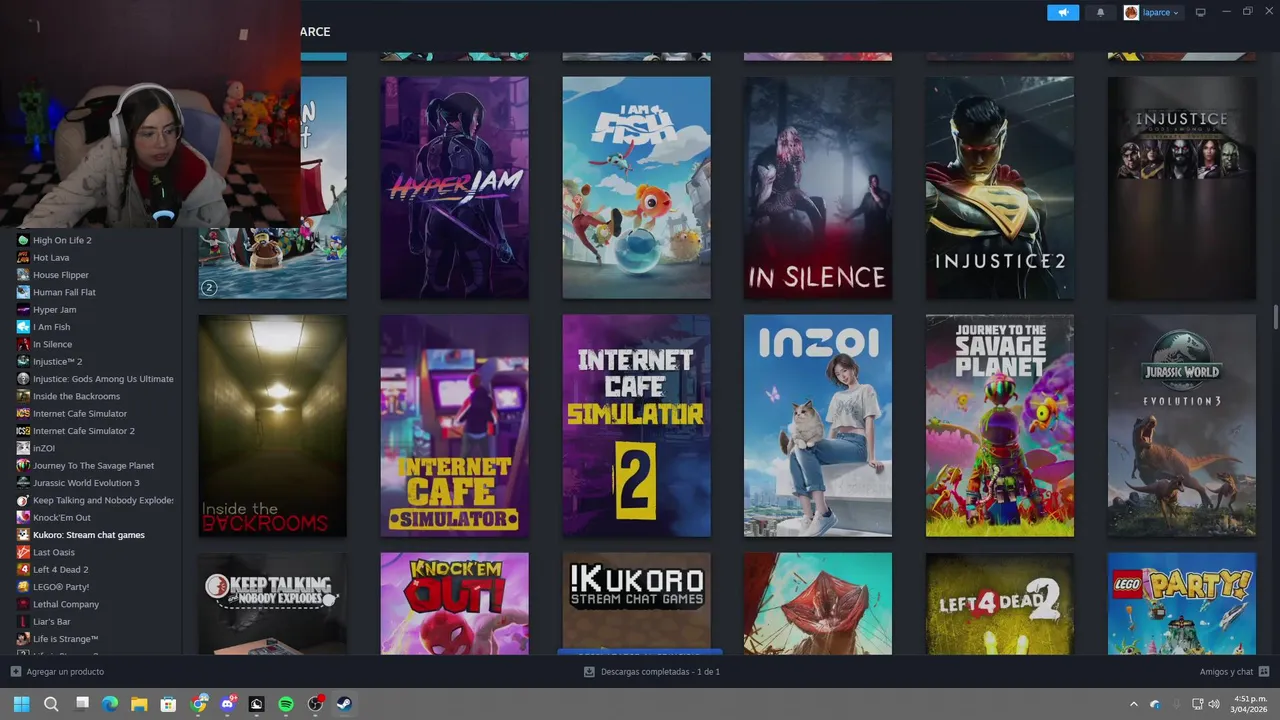Show hidden system tray icons chevron

point(1133,704)
